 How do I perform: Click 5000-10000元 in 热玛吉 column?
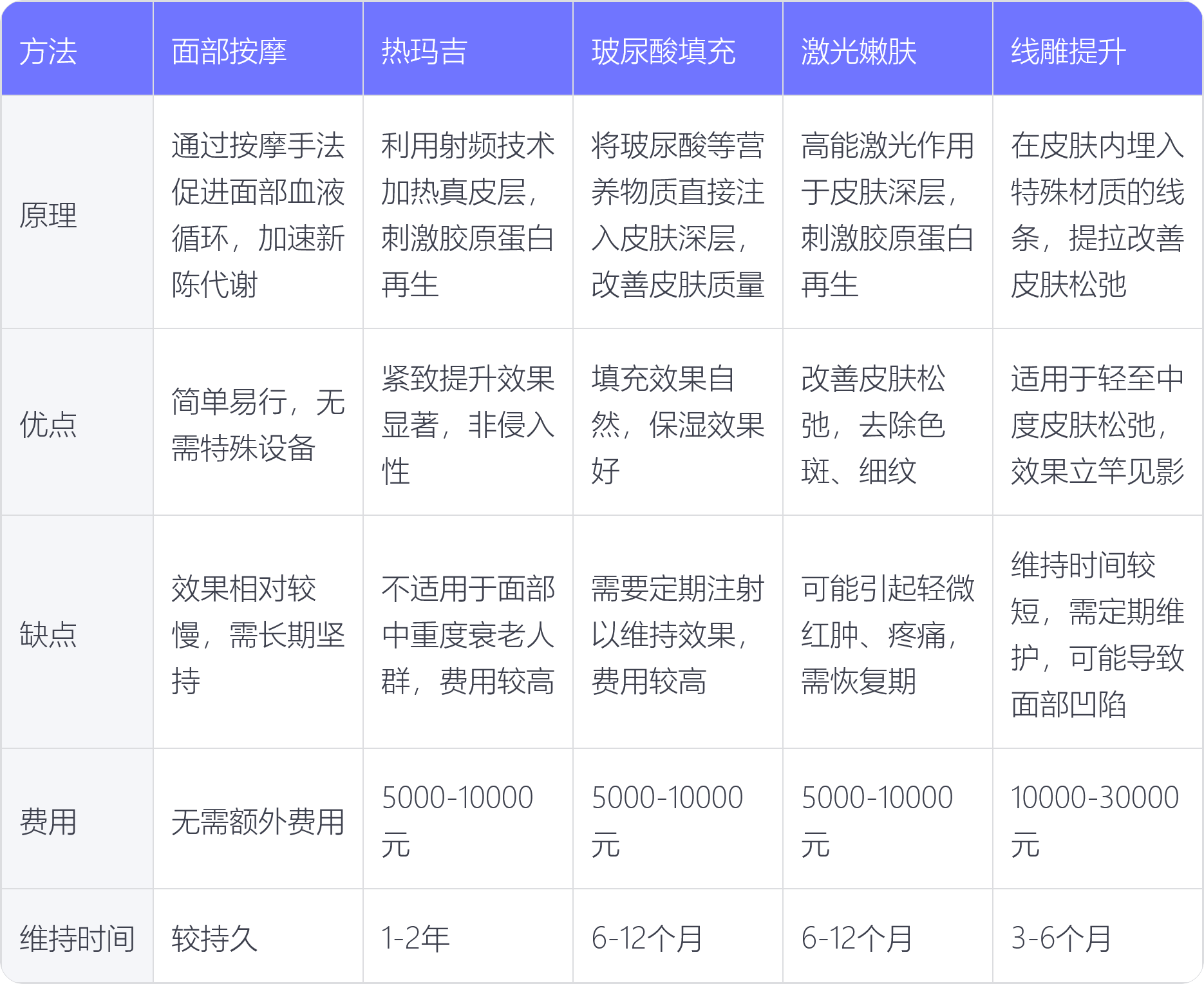[468, 819]
